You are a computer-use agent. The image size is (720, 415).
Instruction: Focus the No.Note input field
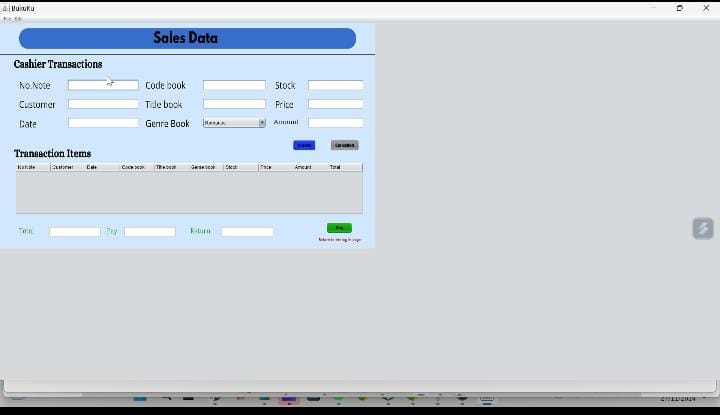pyautogui.click(x=103, y=86)
